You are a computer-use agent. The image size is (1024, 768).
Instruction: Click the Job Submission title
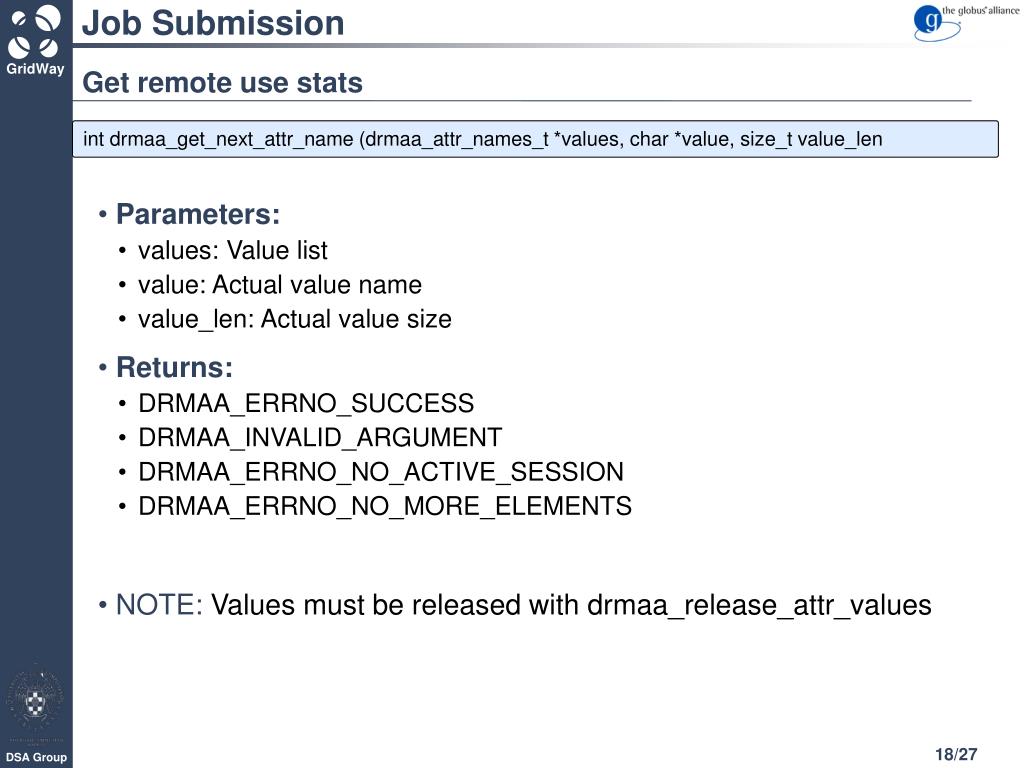[213, 24]
